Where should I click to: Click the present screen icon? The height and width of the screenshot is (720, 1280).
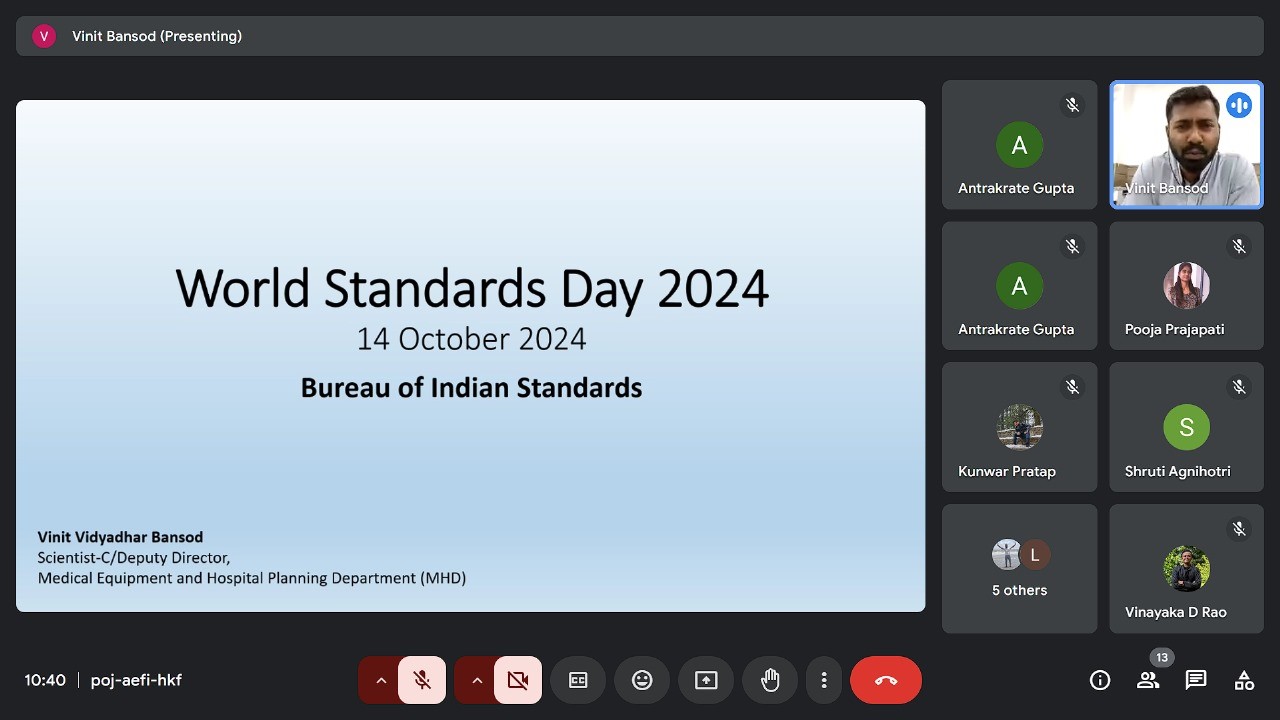[x=706, y=680]
